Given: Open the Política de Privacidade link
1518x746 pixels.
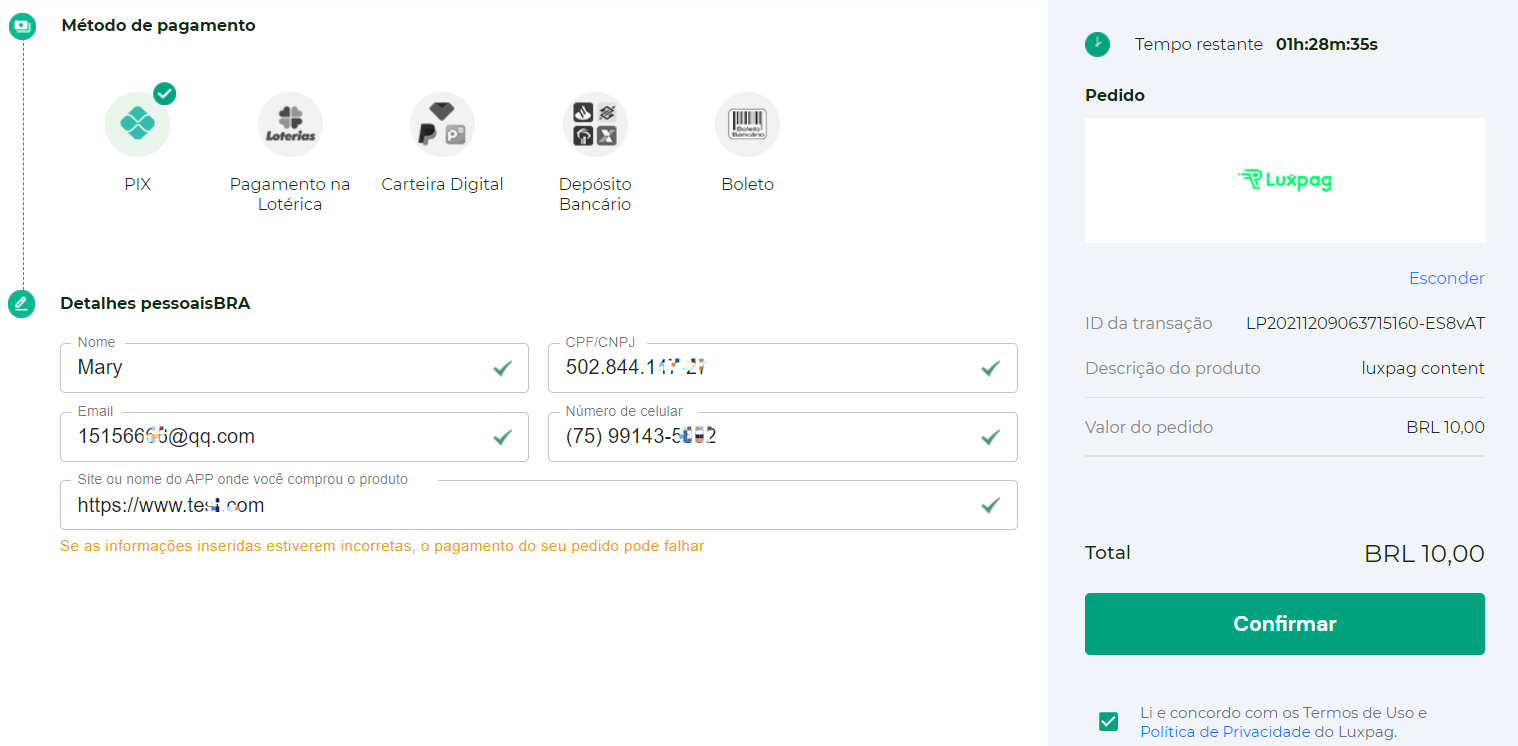Looking at the screenshot, I should click(1225, 732).
